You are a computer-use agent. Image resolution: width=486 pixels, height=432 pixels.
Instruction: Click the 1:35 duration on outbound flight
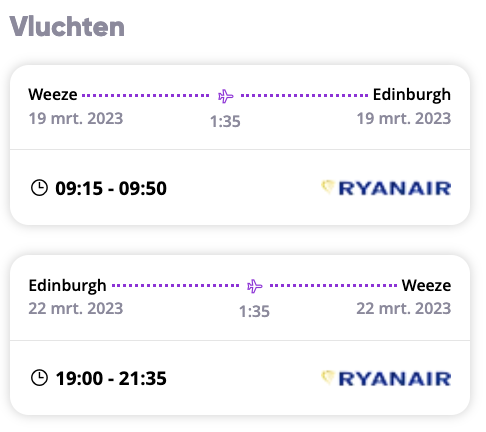click(225, 121)
